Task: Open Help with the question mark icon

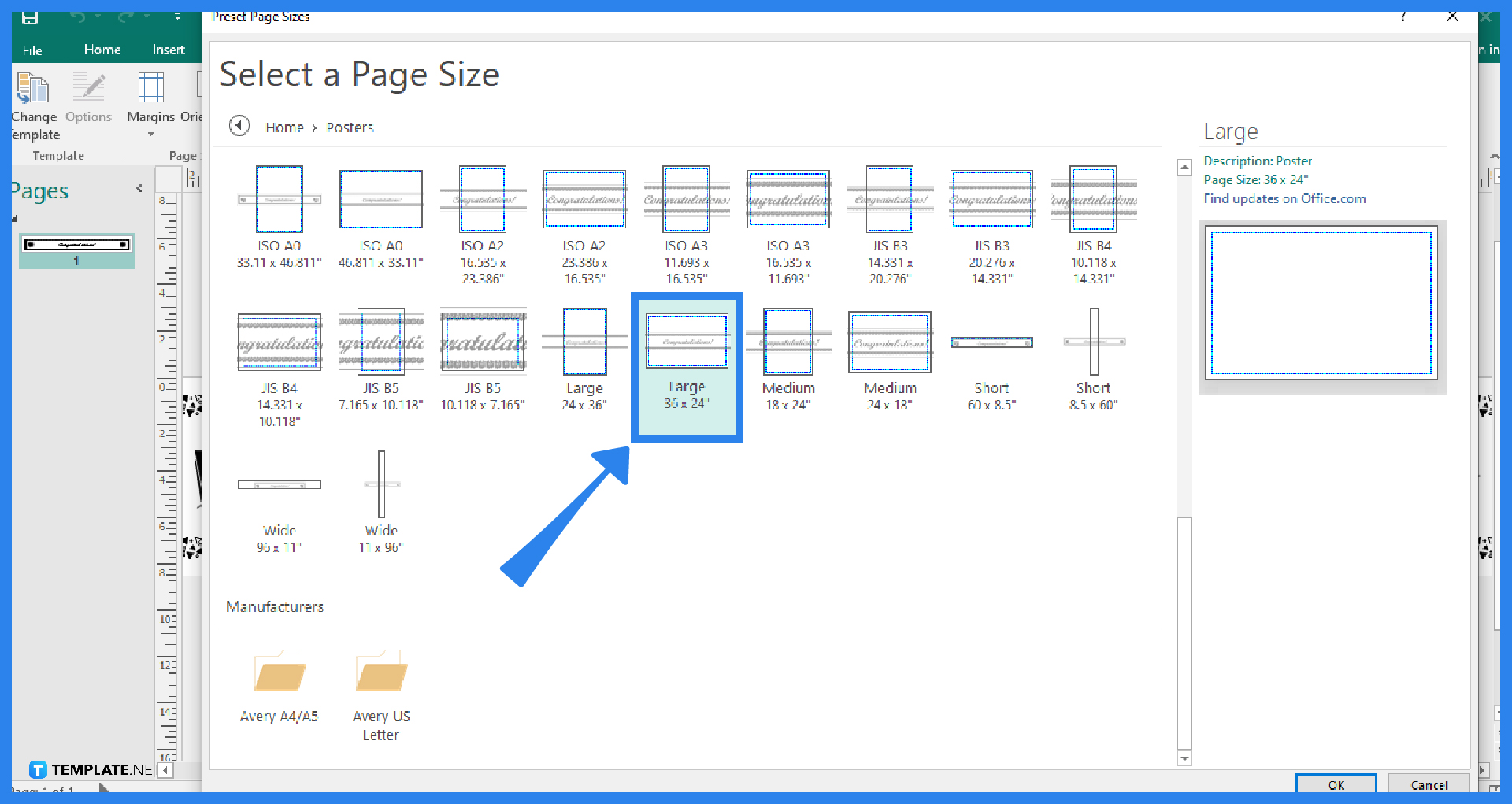Action: [1403, 17]
